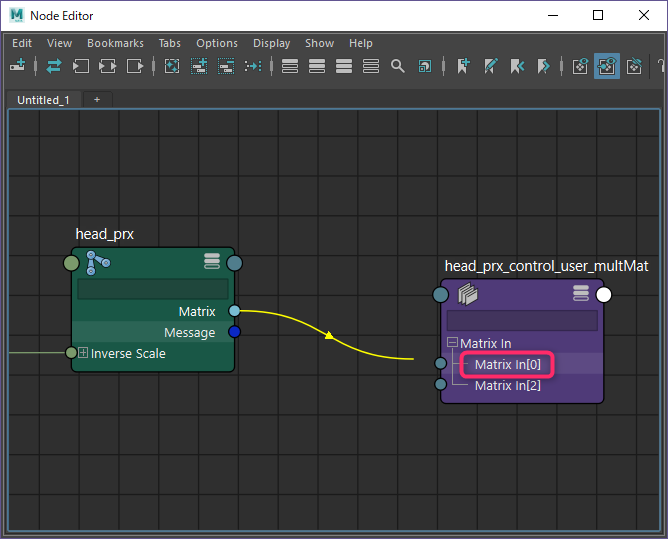Expand the Inverse Scale attribute
Screen dimensions: 668x539
pos(84,353)
